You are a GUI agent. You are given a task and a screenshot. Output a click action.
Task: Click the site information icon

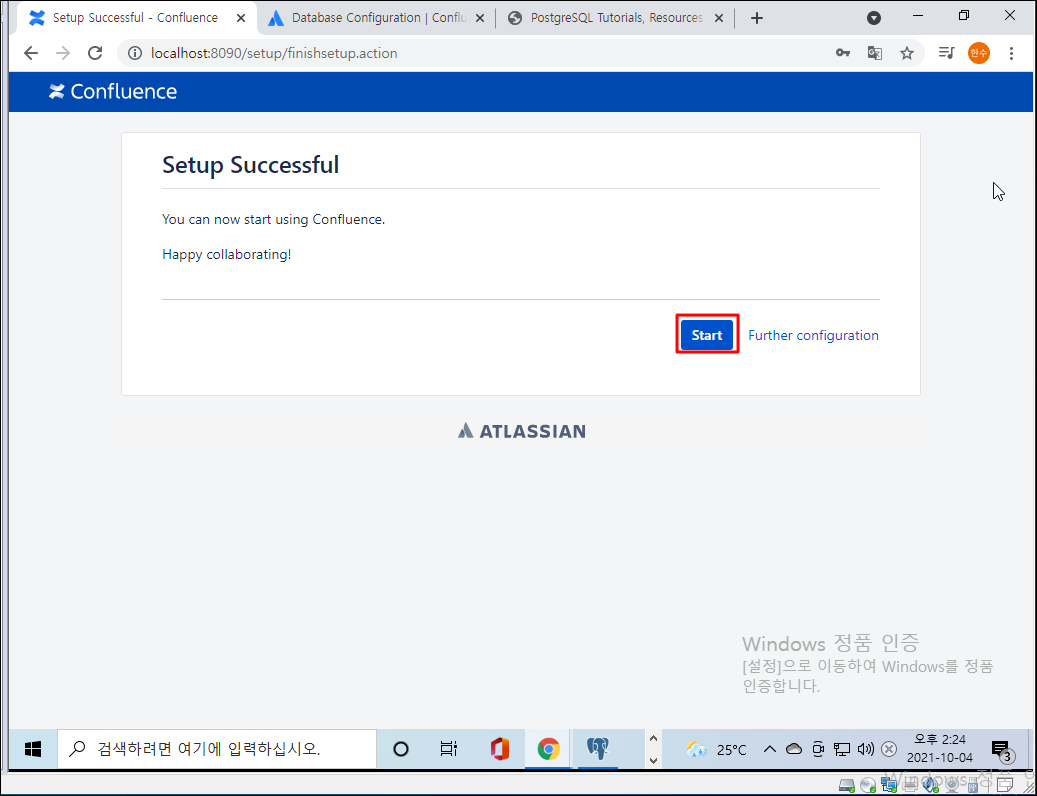pos(135,53)
